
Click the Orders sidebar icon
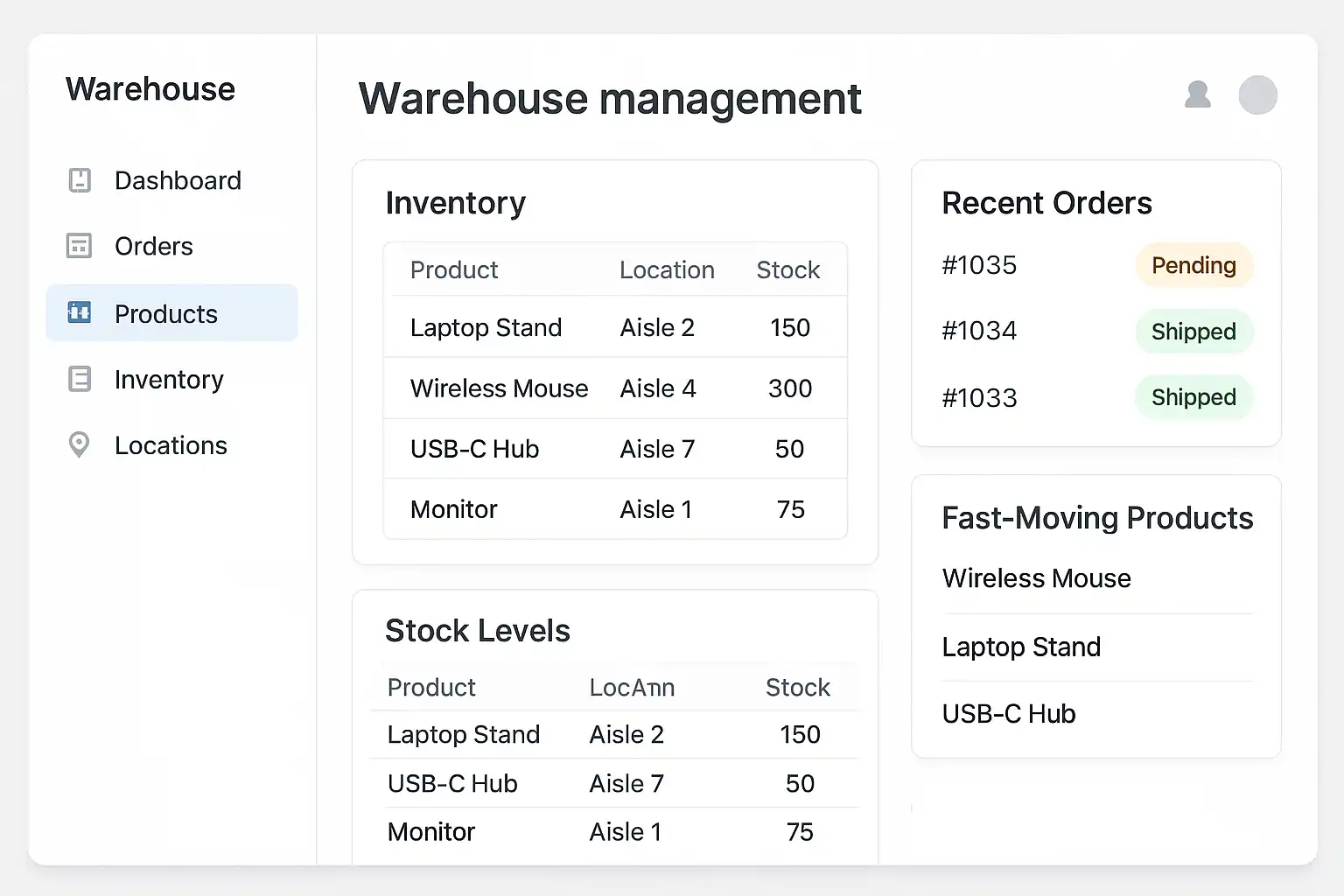(x=80, y=246)
